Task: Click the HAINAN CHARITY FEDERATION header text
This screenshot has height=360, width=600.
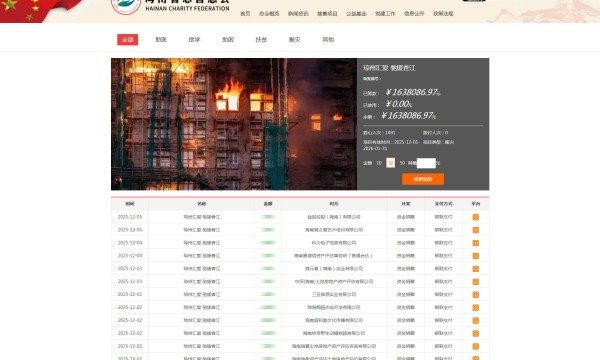Action: pyautogui.click(x=188, y=8)
